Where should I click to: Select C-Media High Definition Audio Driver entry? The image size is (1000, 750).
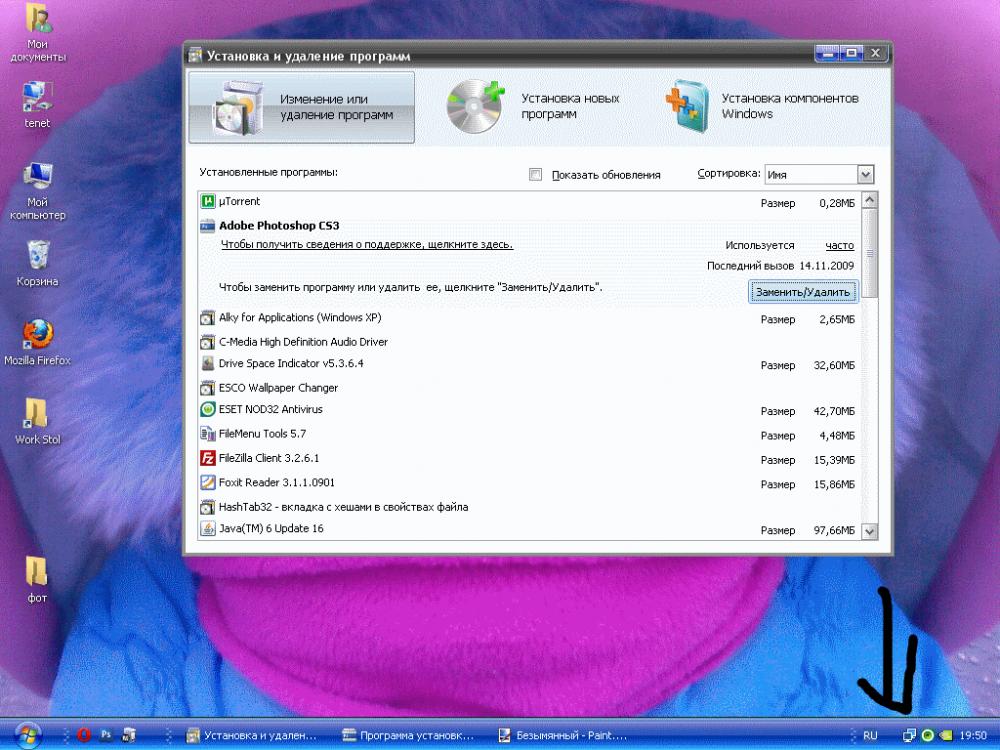[303, 342]
